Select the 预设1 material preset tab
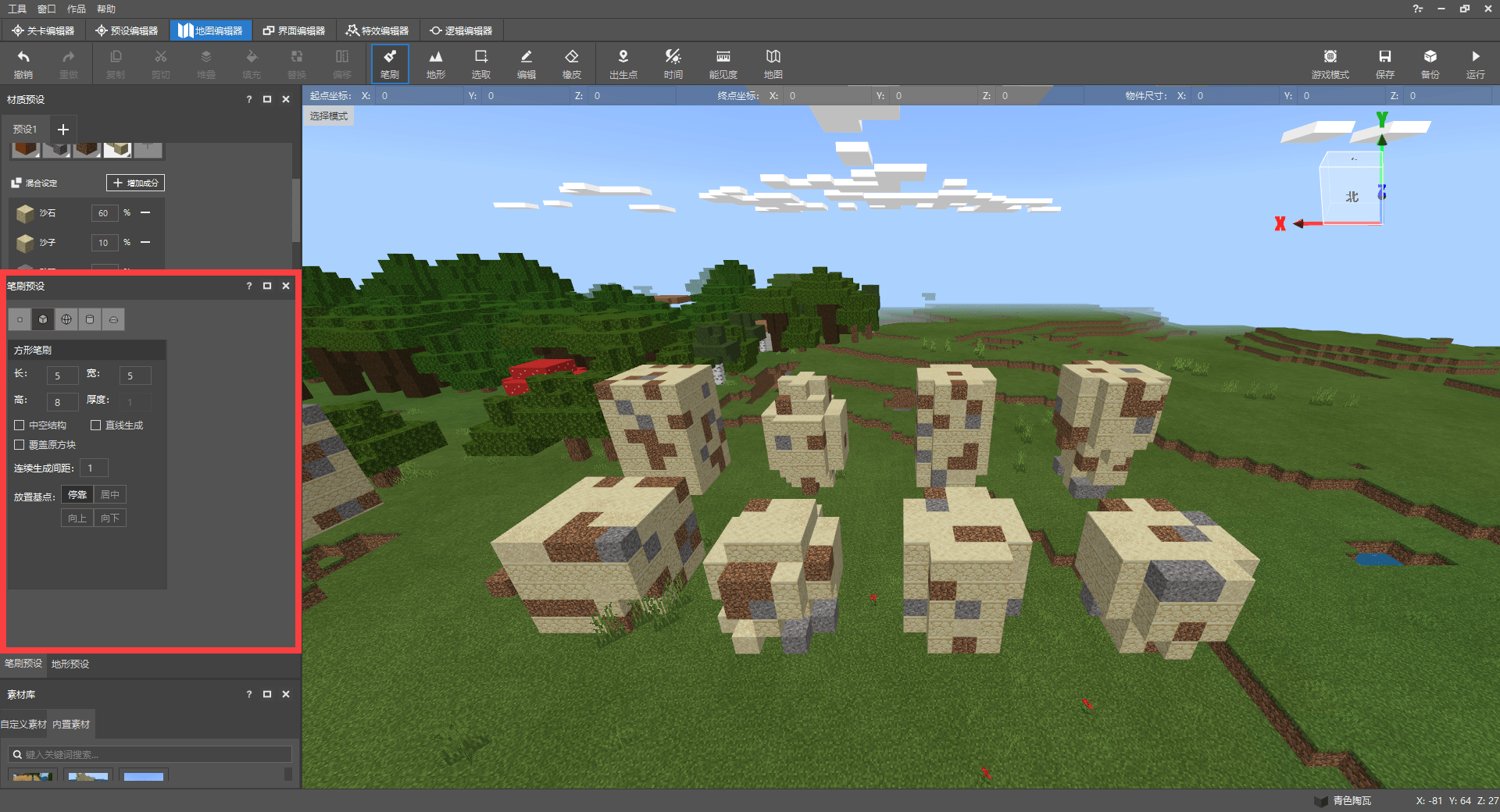 click(x=25, y=129)
